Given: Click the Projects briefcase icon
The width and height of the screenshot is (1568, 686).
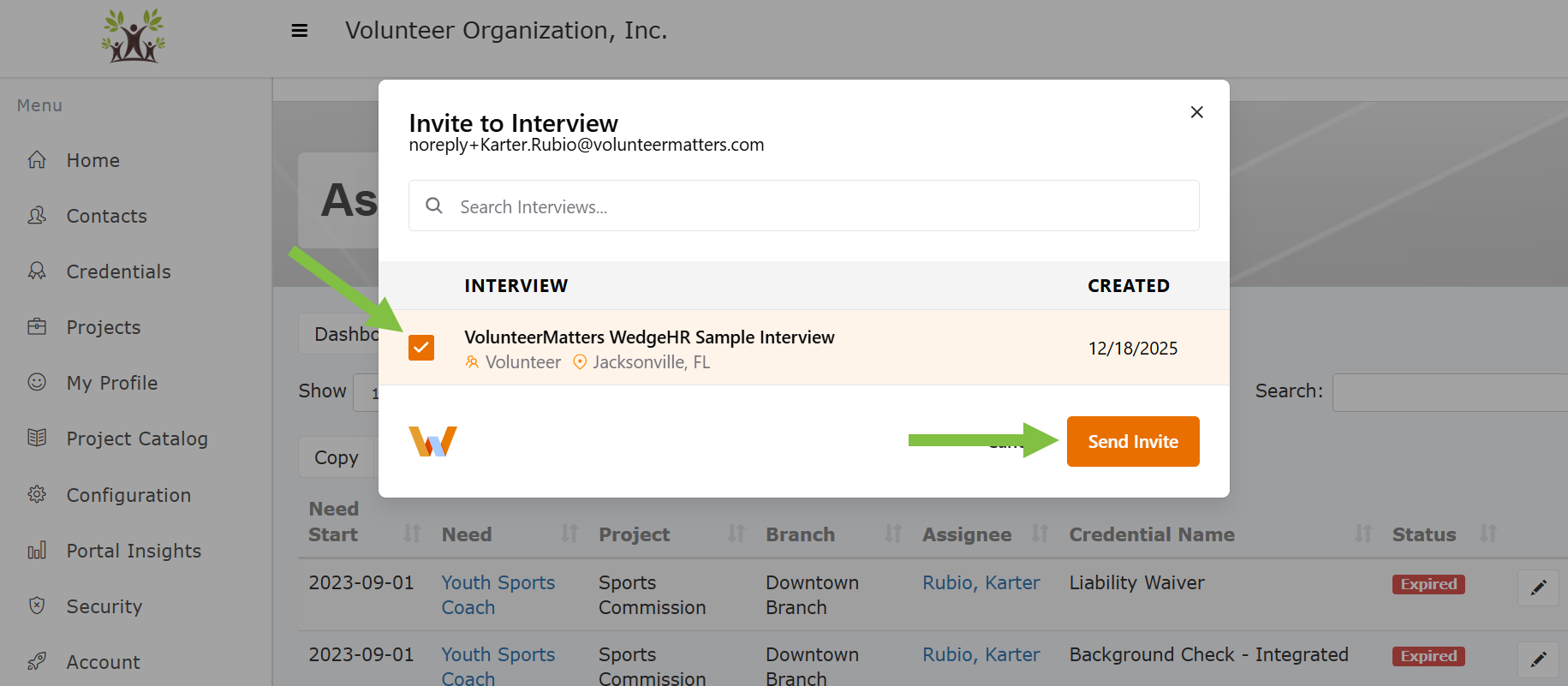Looking at the screenshot, I should tap(37, 327).
